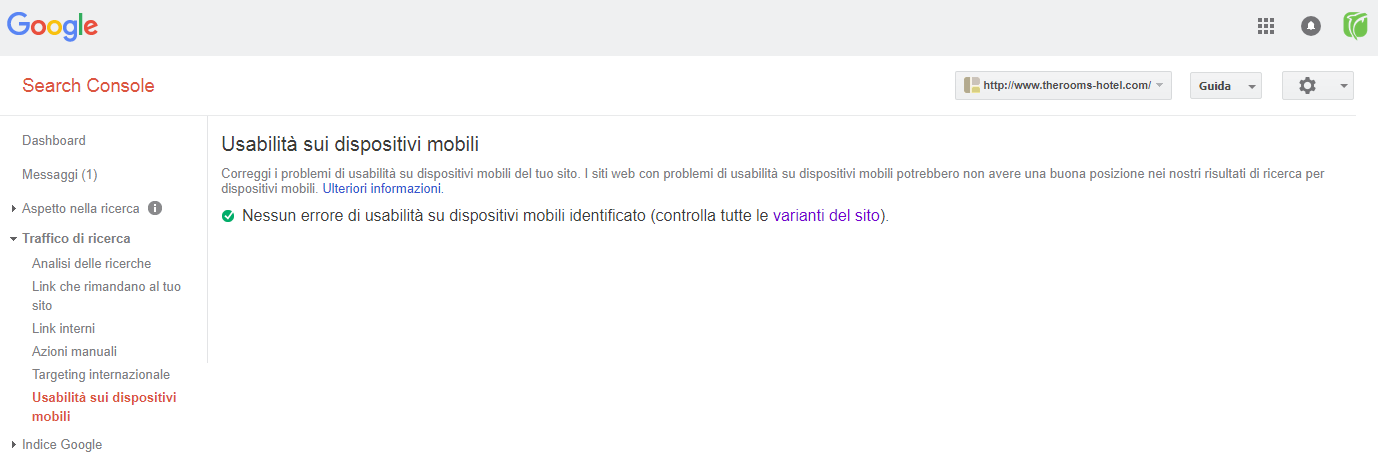The image size is (1378, 460).
Task: Click the info icon beside Aspetto nella ricerca
Action: click(x=155, y=209)
